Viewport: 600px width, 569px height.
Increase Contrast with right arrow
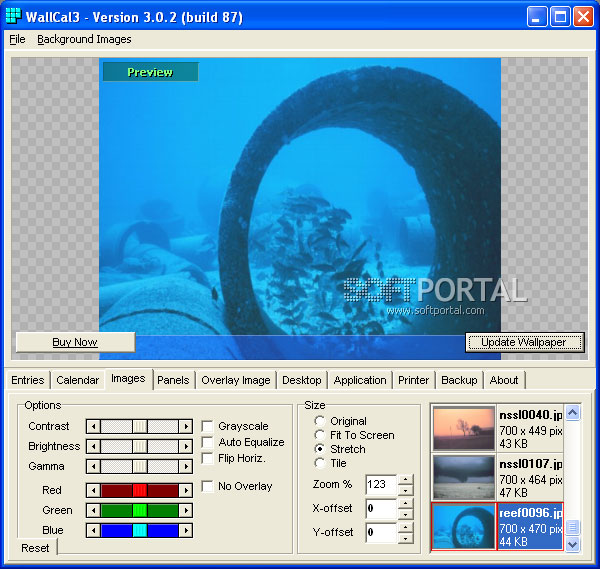(186, 426)
